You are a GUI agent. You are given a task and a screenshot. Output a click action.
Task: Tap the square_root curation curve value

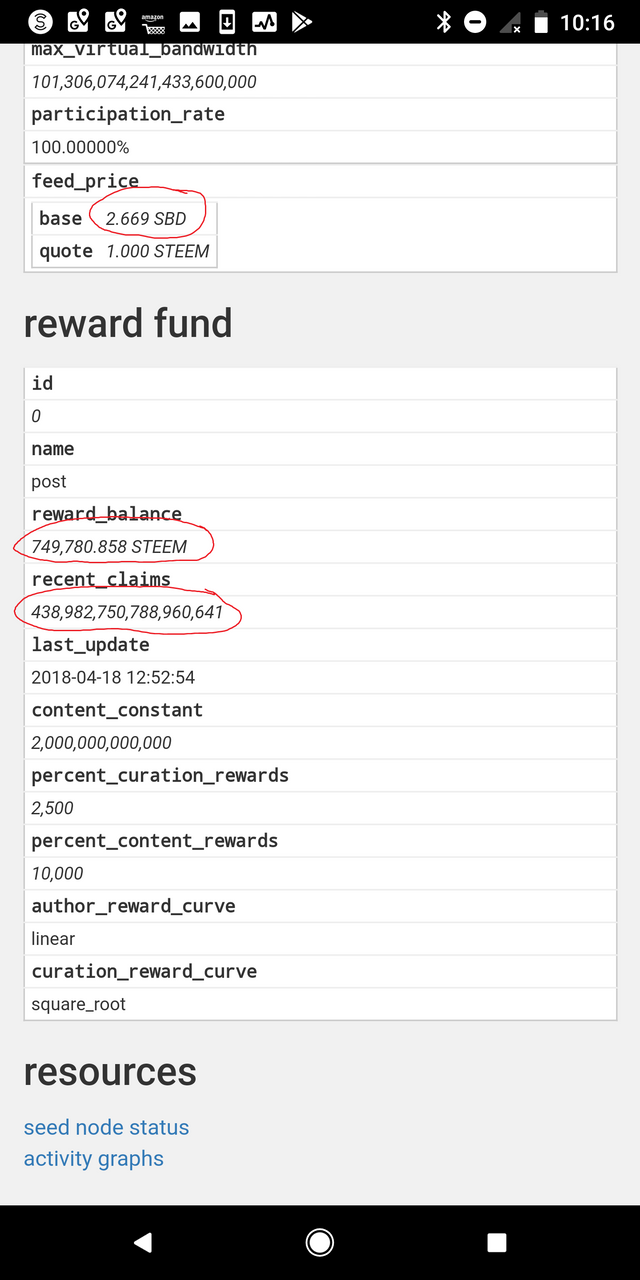tap(79, 1004)
